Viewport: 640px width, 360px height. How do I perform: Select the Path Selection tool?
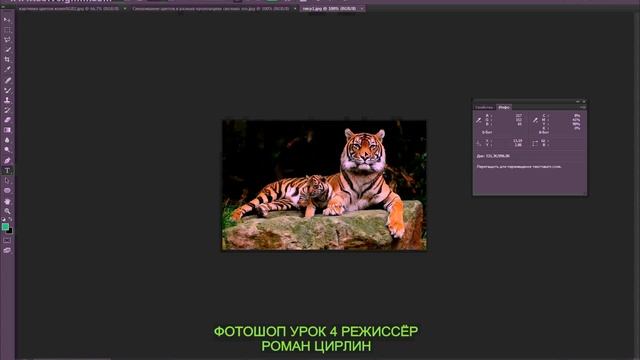(7, 180)
